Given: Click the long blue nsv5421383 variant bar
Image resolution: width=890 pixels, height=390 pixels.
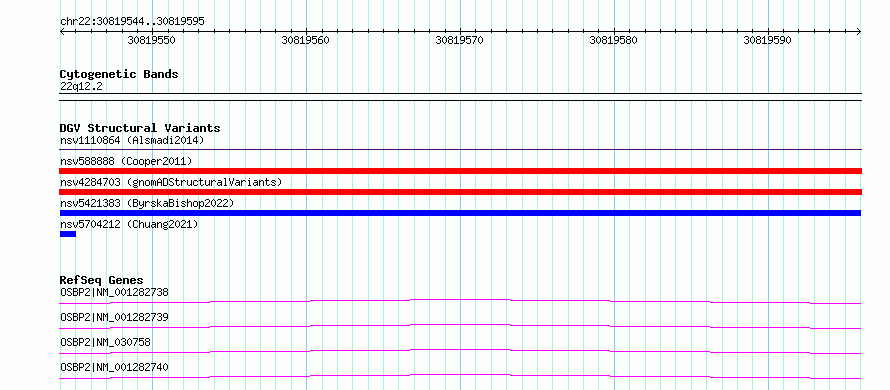Looking at the screenshot, I should [x=460, y=213].
